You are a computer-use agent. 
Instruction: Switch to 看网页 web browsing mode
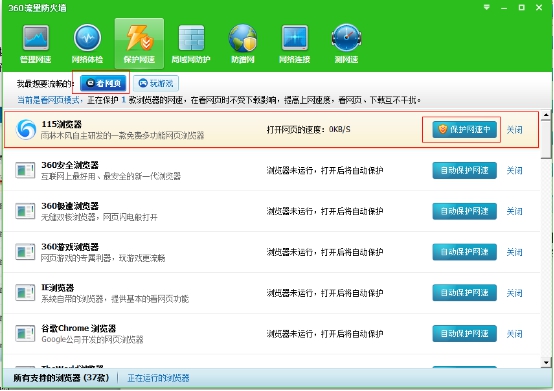(103, 83)
